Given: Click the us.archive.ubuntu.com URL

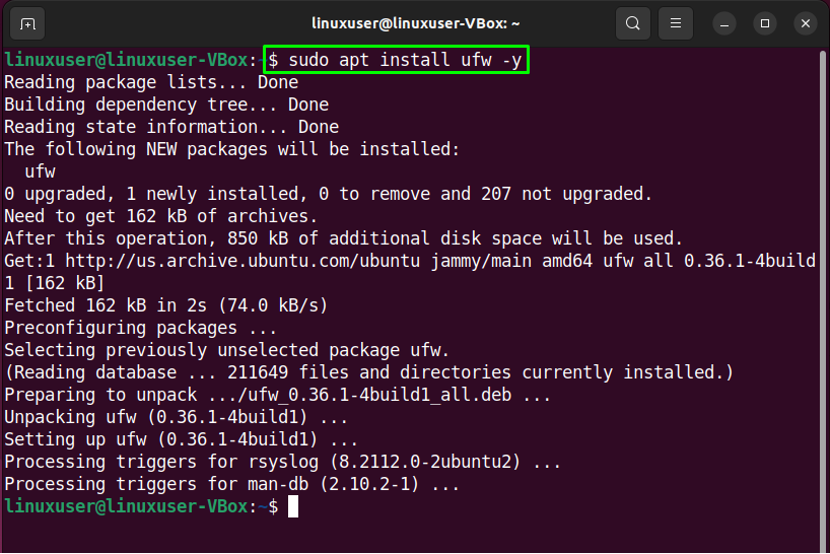Looking at the screenshot, I should 242,261.
